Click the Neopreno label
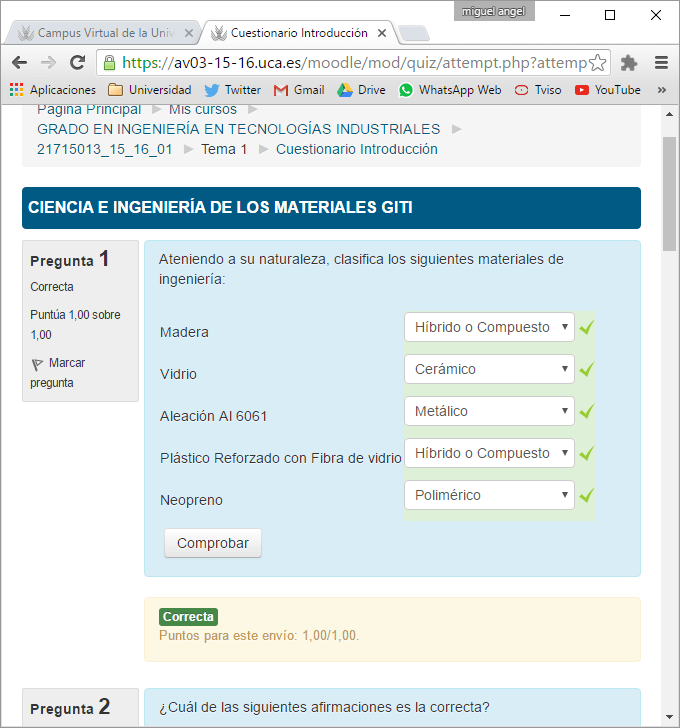 191,500
